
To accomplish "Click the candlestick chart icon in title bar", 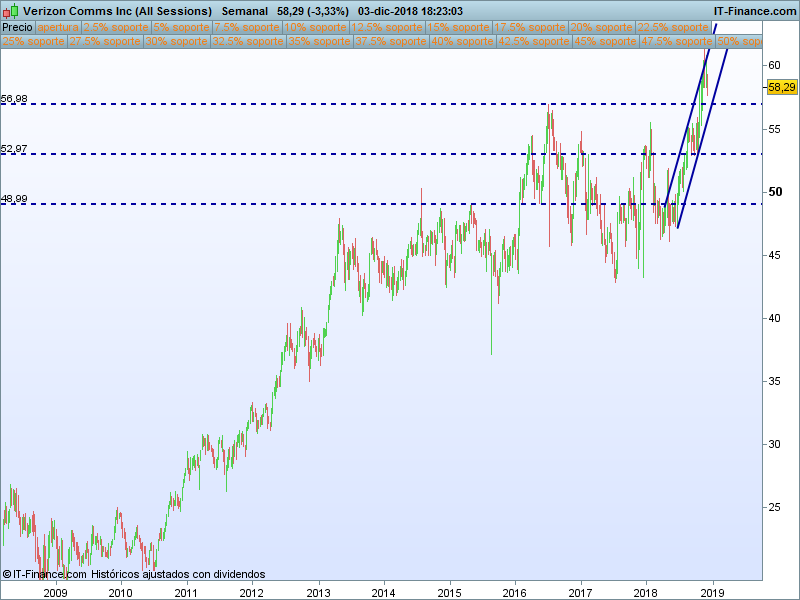I will click(11, 11).
